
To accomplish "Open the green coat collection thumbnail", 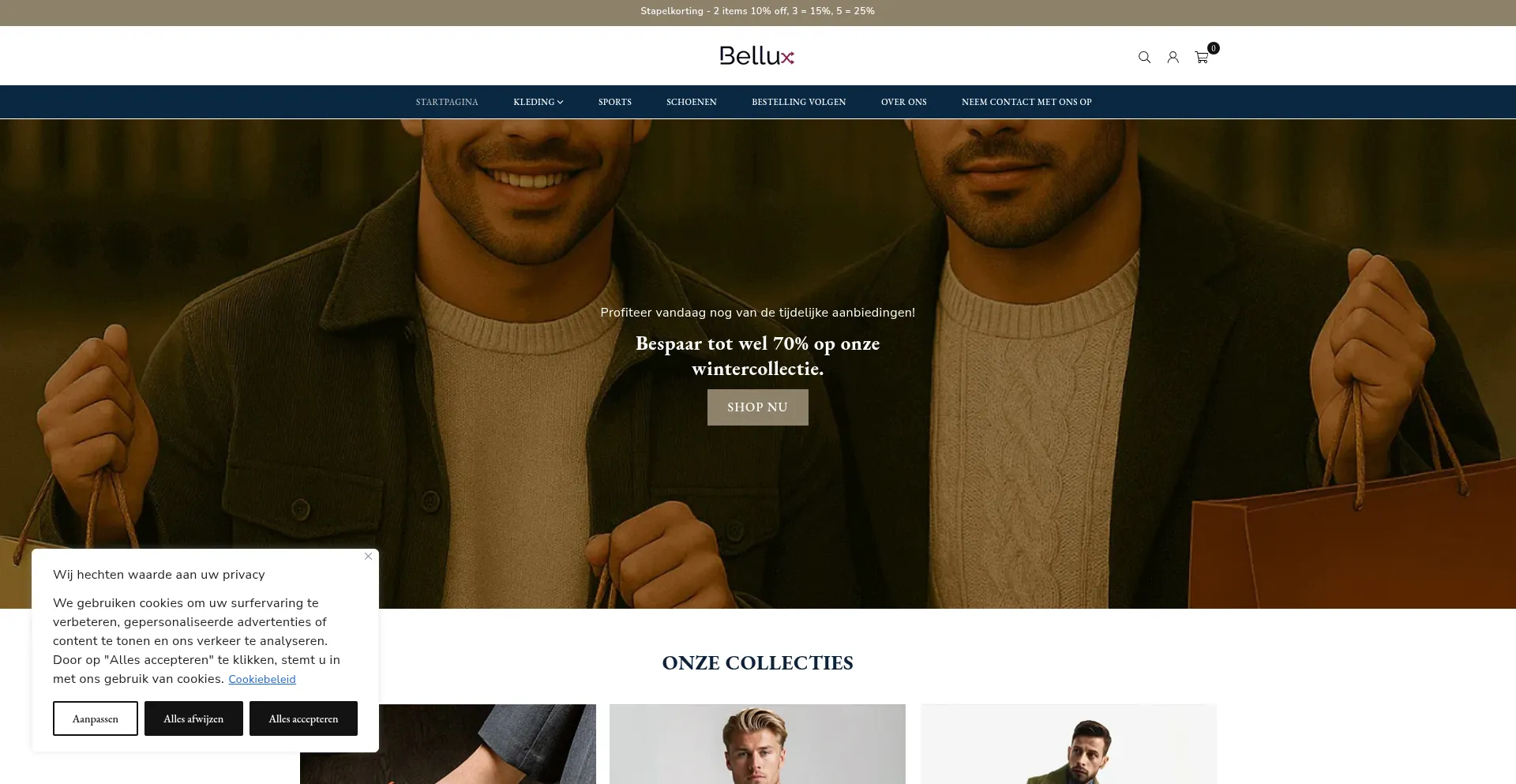I will click(x=1069, y=744).
